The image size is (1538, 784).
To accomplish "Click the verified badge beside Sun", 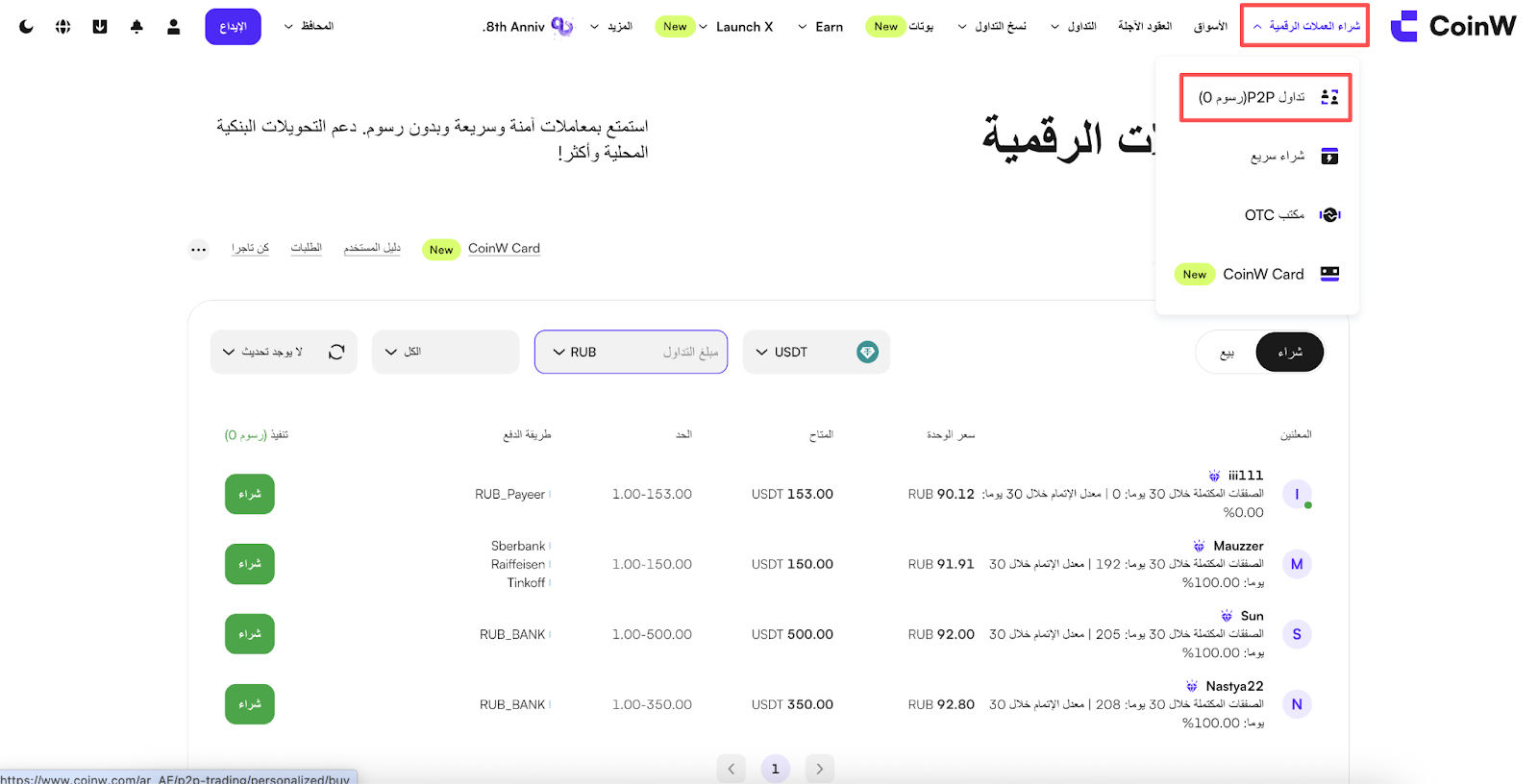I will pyautogui.click(x=1227, y=616).
